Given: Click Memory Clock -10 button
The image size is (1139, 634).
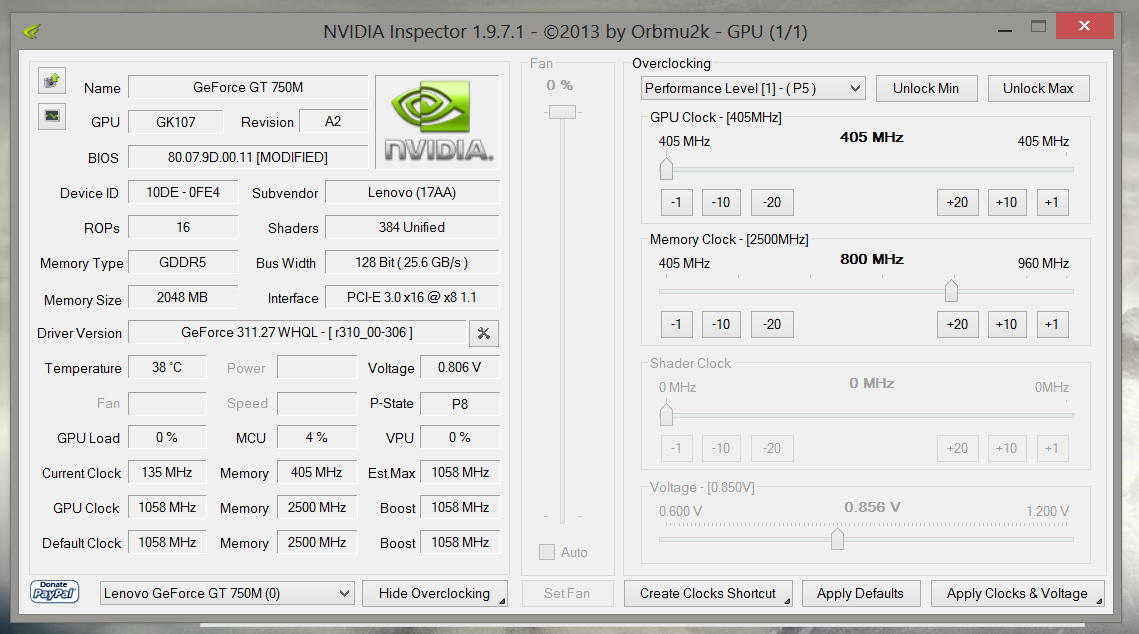Looking at the screenshot, I should tap(721, 325).
